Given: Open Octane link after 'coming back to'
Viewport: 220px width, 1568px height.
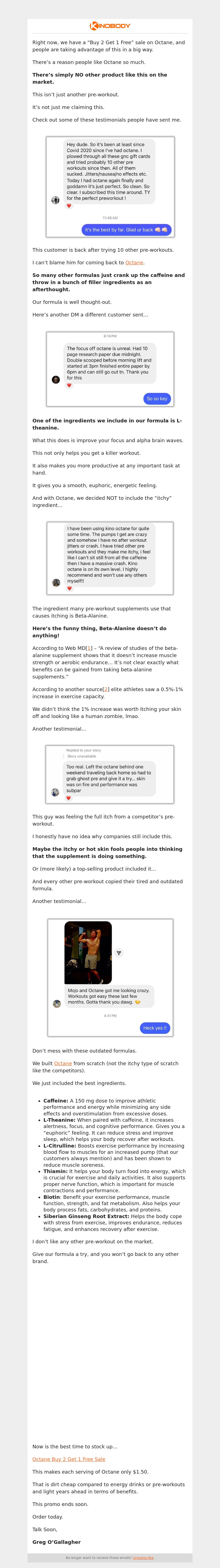Looking at the screenshot, I should click(x=134, y=262).
